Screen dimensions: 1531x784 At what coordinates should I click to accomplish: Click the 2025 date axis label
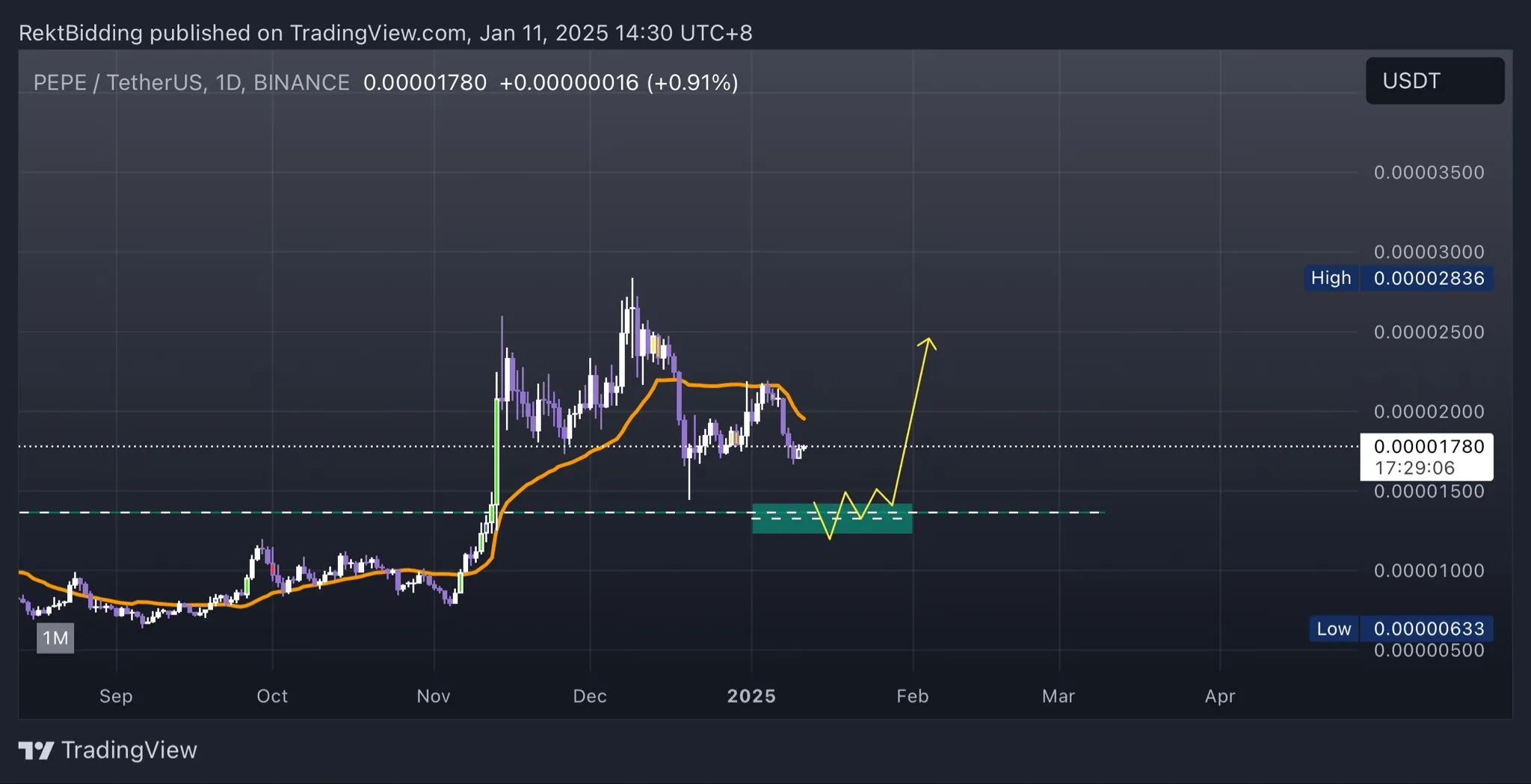751,696
